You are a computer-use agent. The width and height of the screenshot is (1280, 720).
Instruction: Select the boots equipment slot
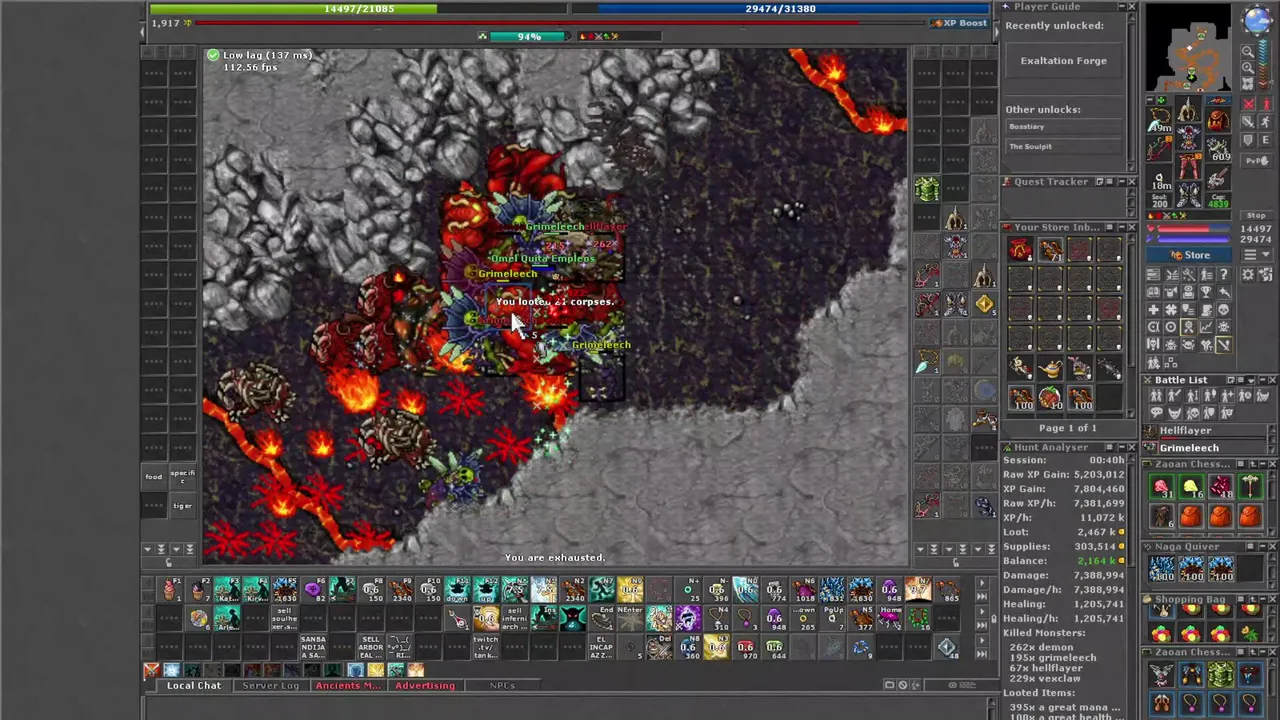(1188, 195)
